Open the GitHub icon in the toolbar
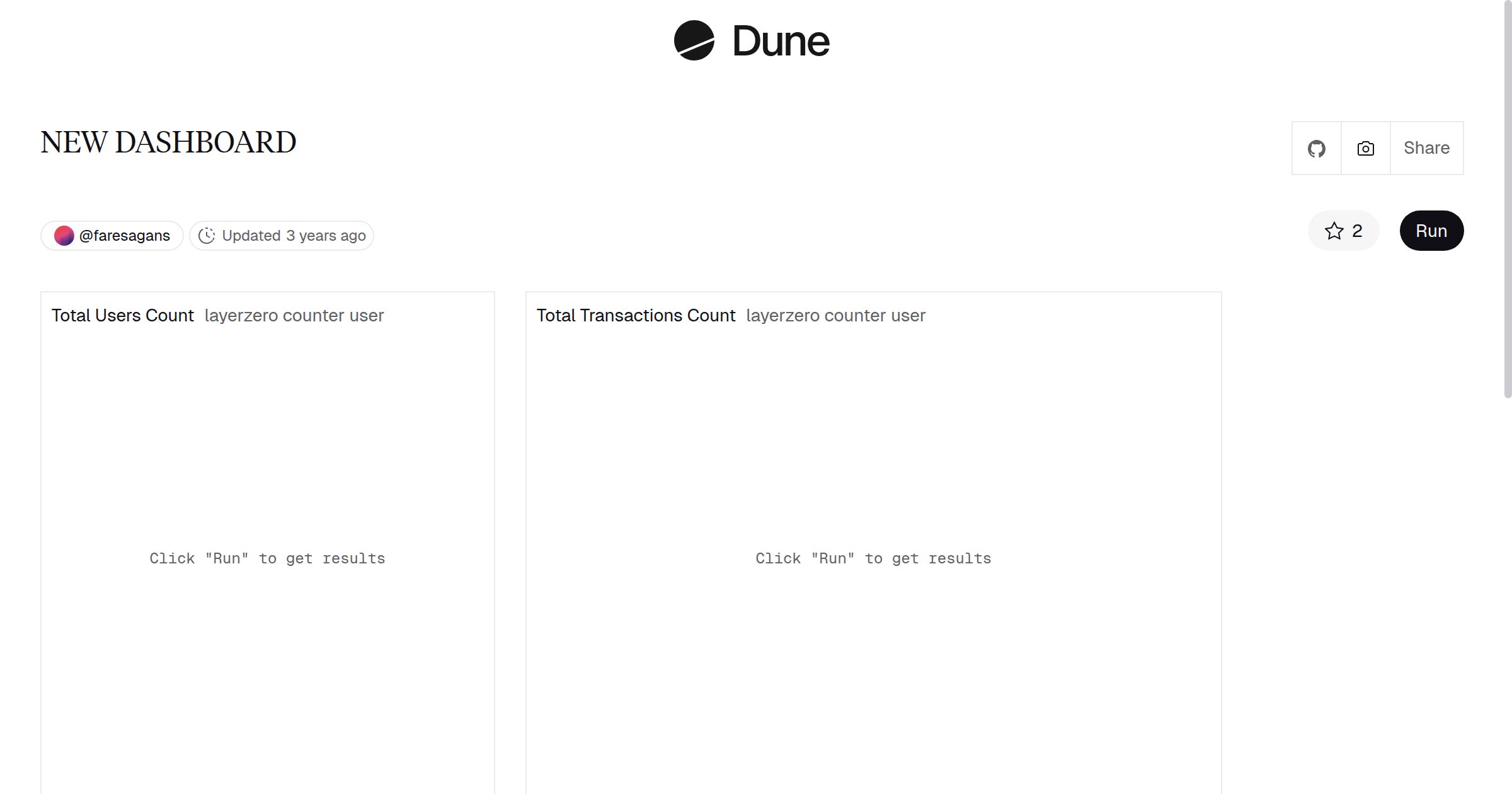1512x794 pixels. [1316, 147]
